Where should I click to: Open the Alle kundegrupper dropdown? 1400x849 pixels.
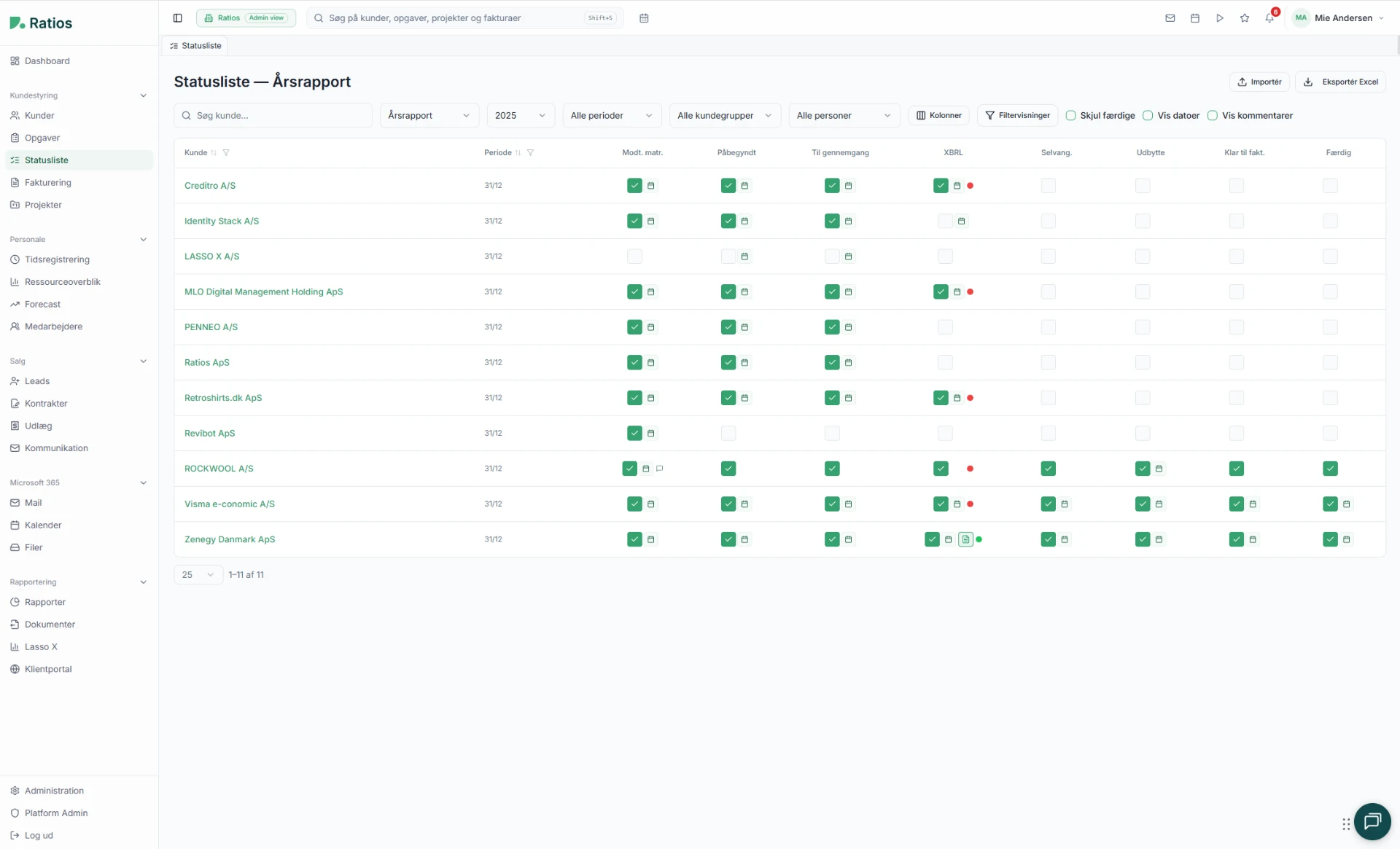(x=725, y=116)
